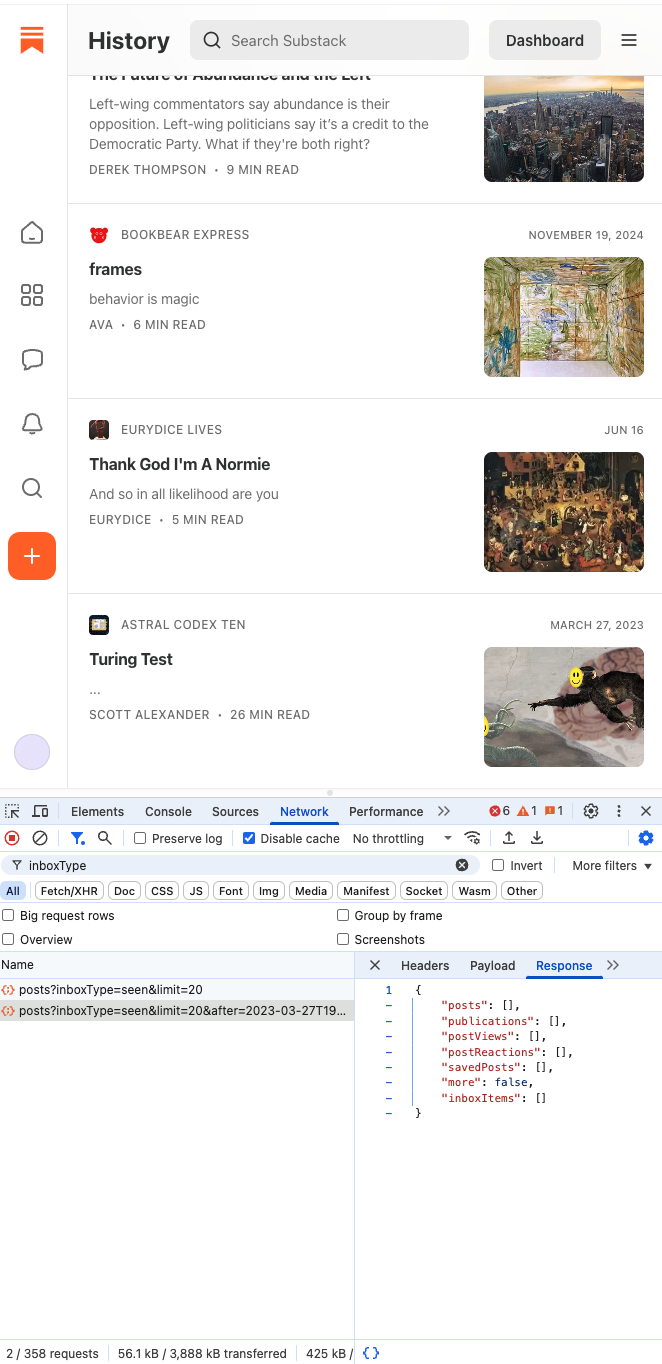
Task: Click the DevTools inspect element icon
Action: (12, 811)
